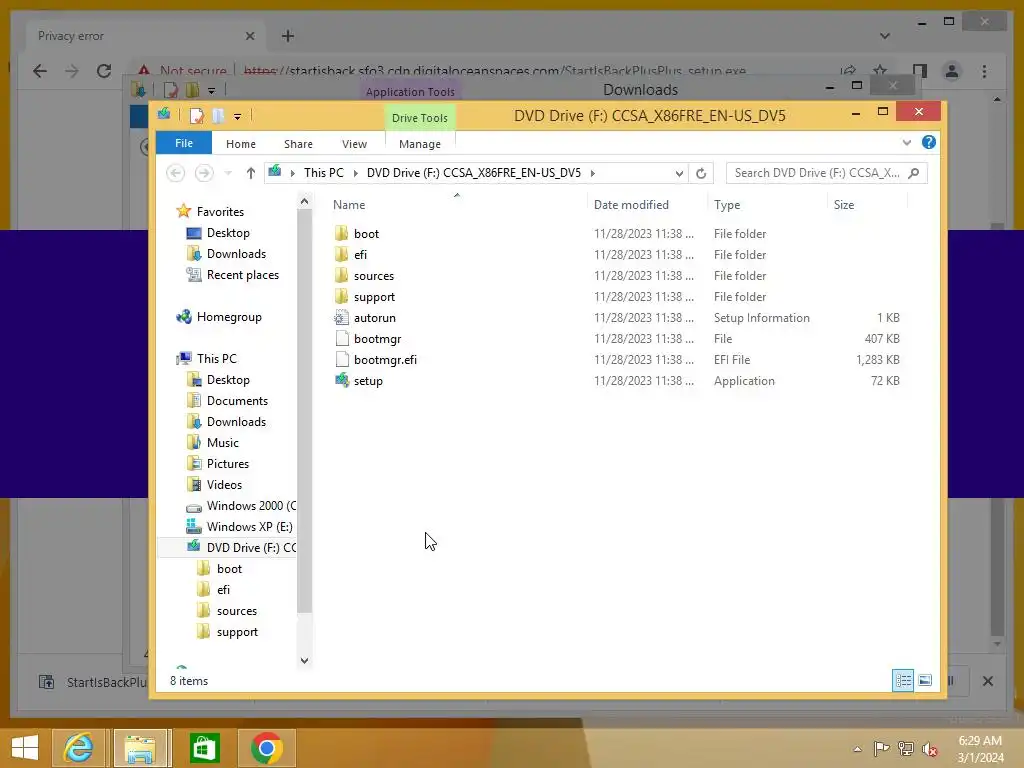Reload the page in Chrome
1024x768 pixels.
coord(104,71)
